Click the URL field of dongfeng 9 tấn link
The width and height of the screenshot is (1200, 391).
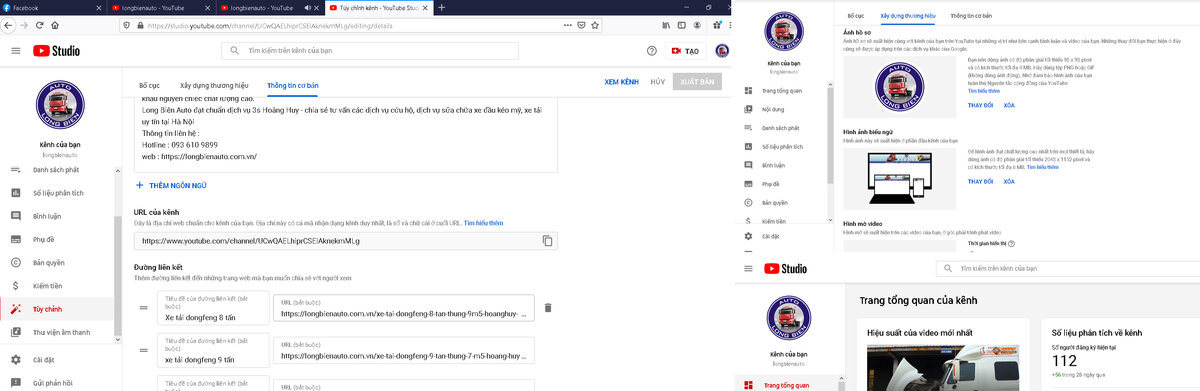(x=404, y=351)
